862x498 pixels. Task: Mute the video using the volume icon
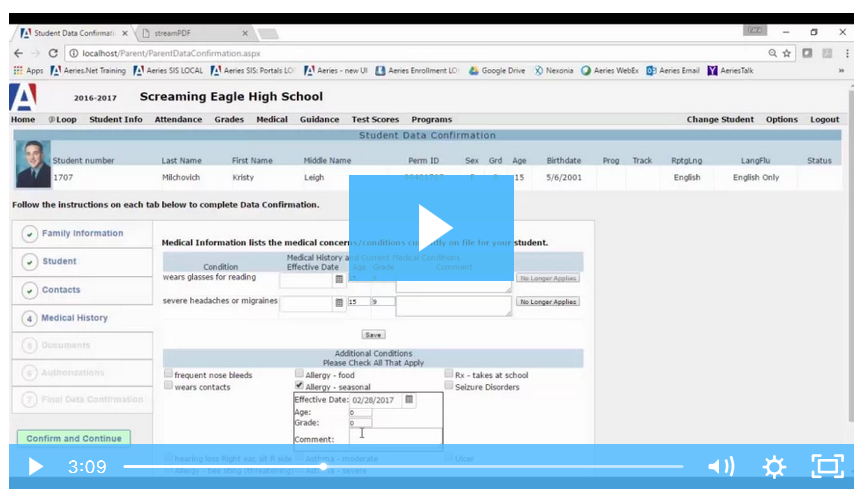(720, 466)
